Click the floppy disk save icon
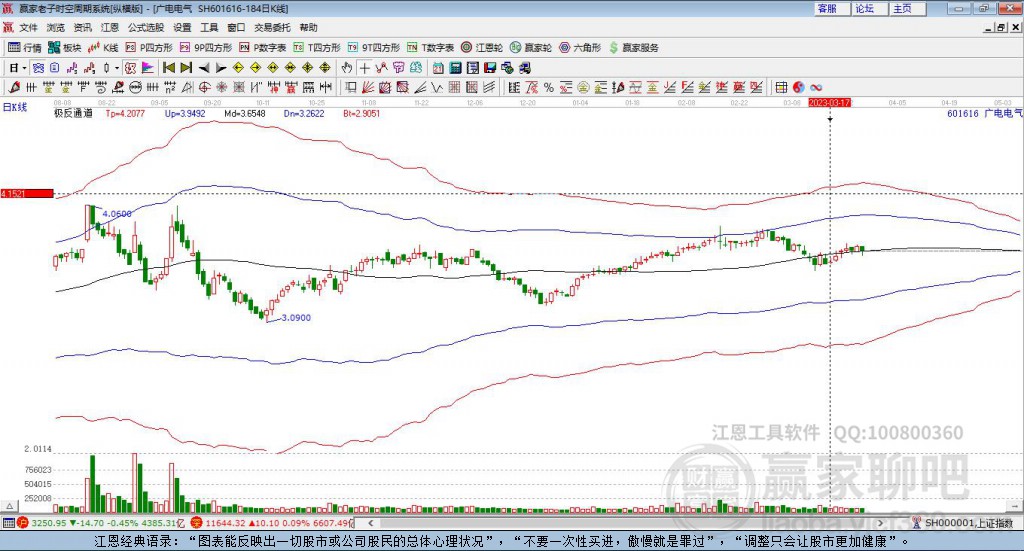This screenshot has width=1024, height=551. coord(490,67)
